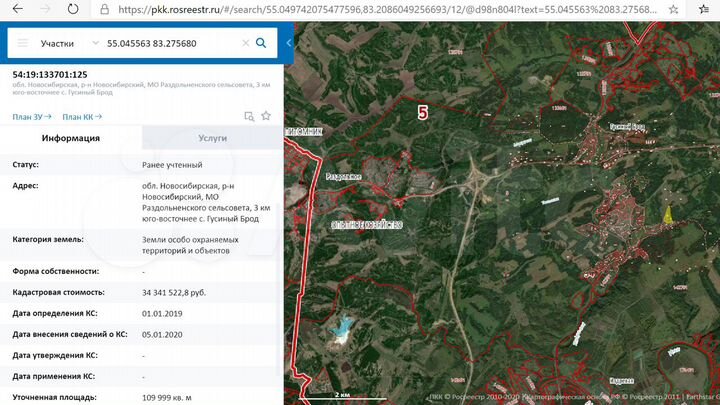Image resolution: width=720 pixels, height=405 pixels.
Task: Open the План КК link
Action: (x=82, y=117)
